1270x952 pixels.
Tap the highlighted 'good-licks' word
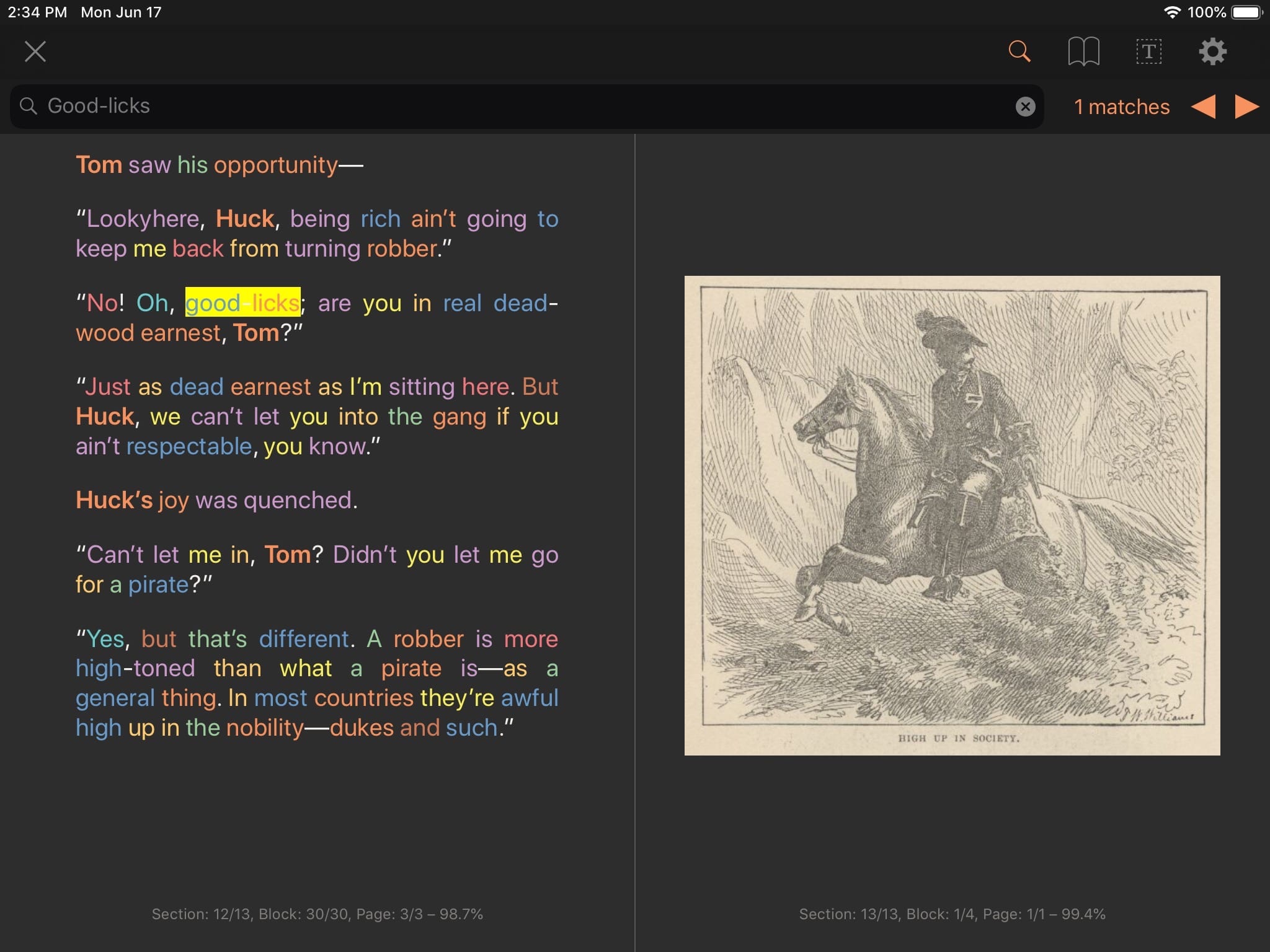(242, 303)
